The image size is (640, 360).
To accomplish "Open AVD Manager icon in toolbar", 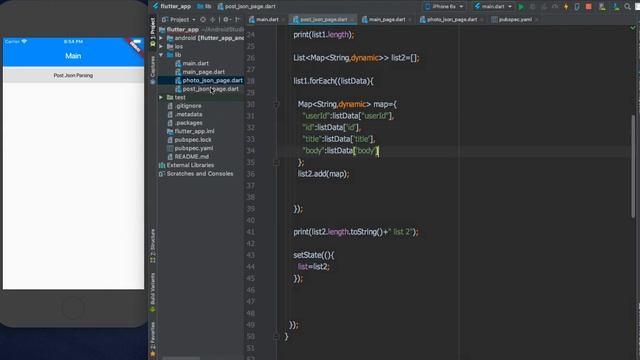I will (602, 7).
